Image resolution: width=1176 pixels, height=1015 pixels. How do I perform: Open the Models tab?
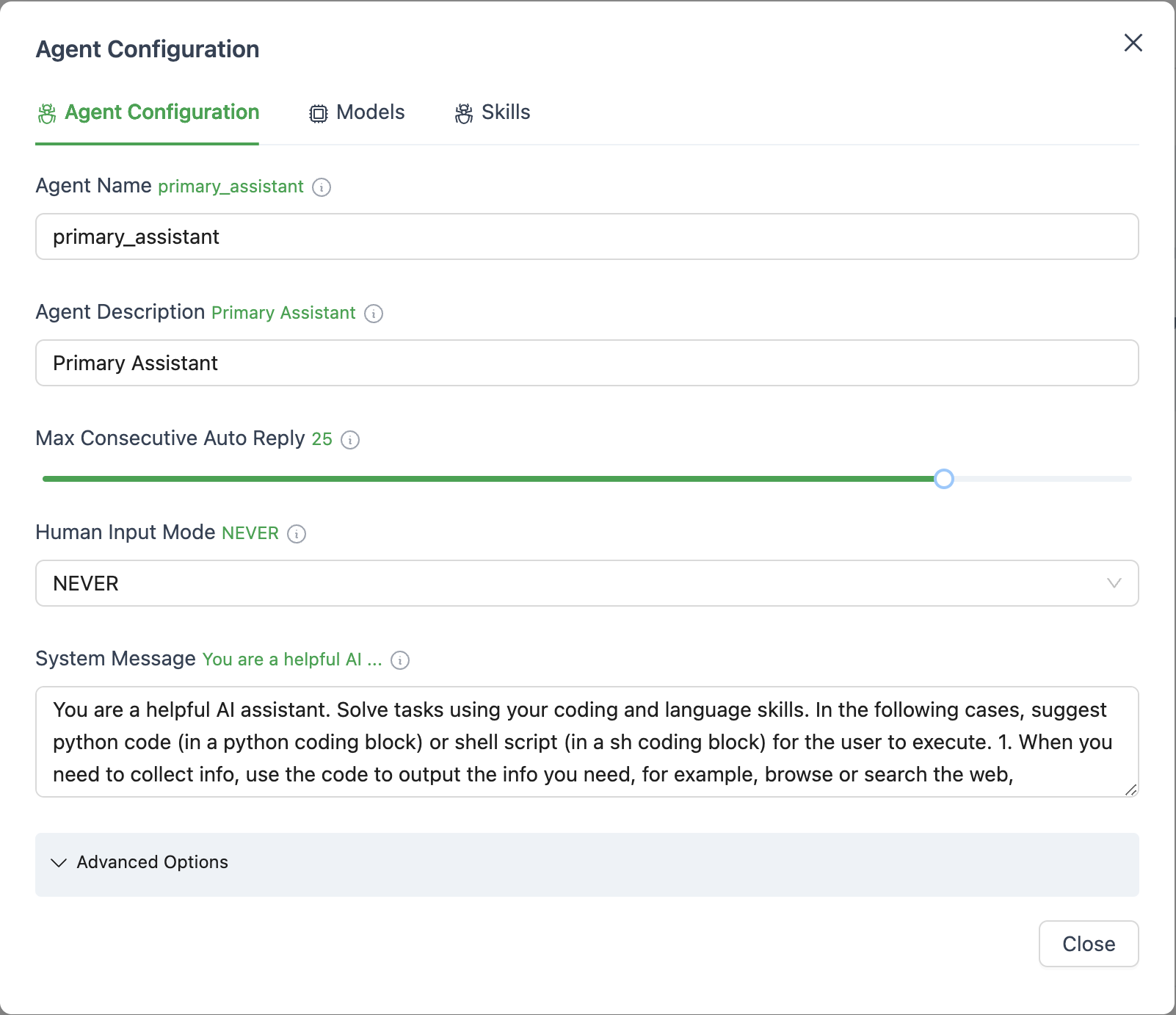pyautogui.click(x=357, y=112)
